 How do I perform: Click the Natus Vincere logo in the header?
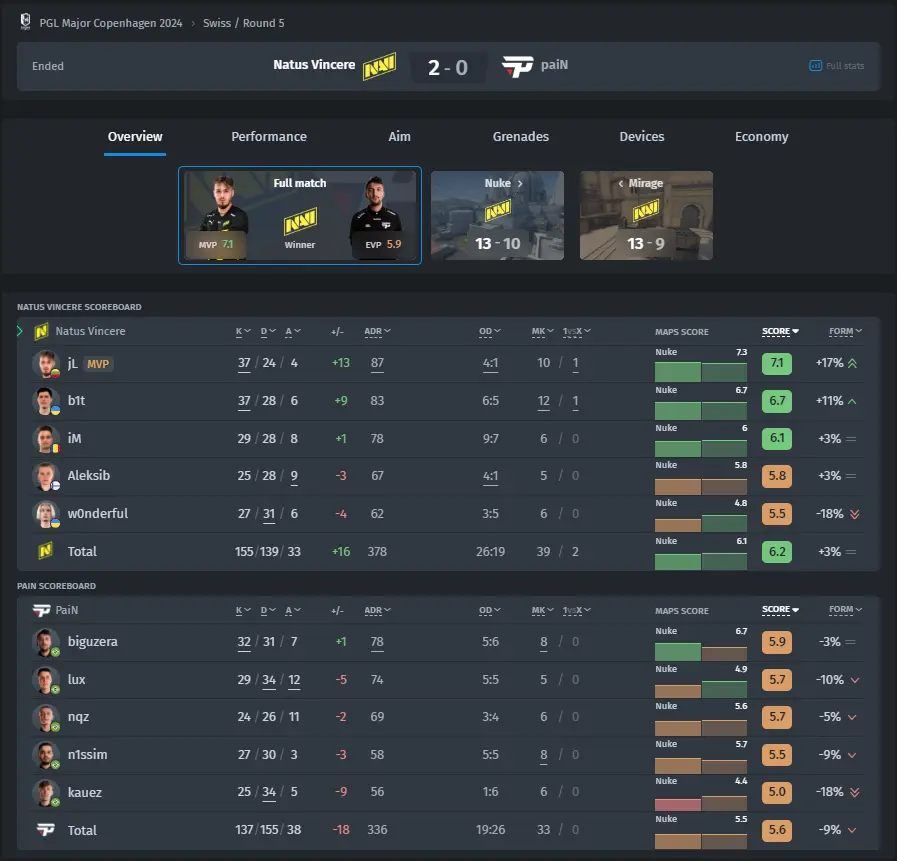coord(379,66)
